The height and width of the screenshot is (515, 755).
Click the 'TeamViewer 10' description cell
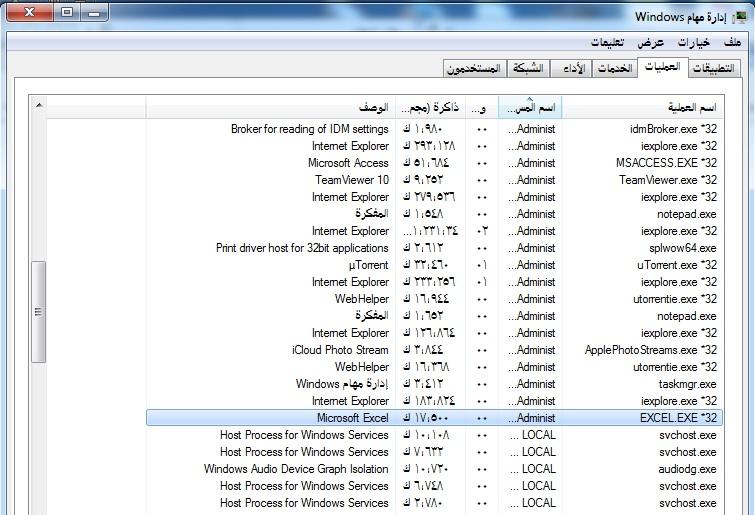352,180
